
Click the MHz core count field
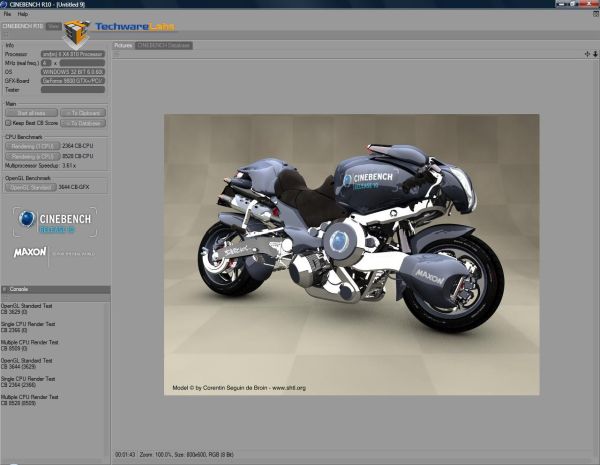point(46,63)
